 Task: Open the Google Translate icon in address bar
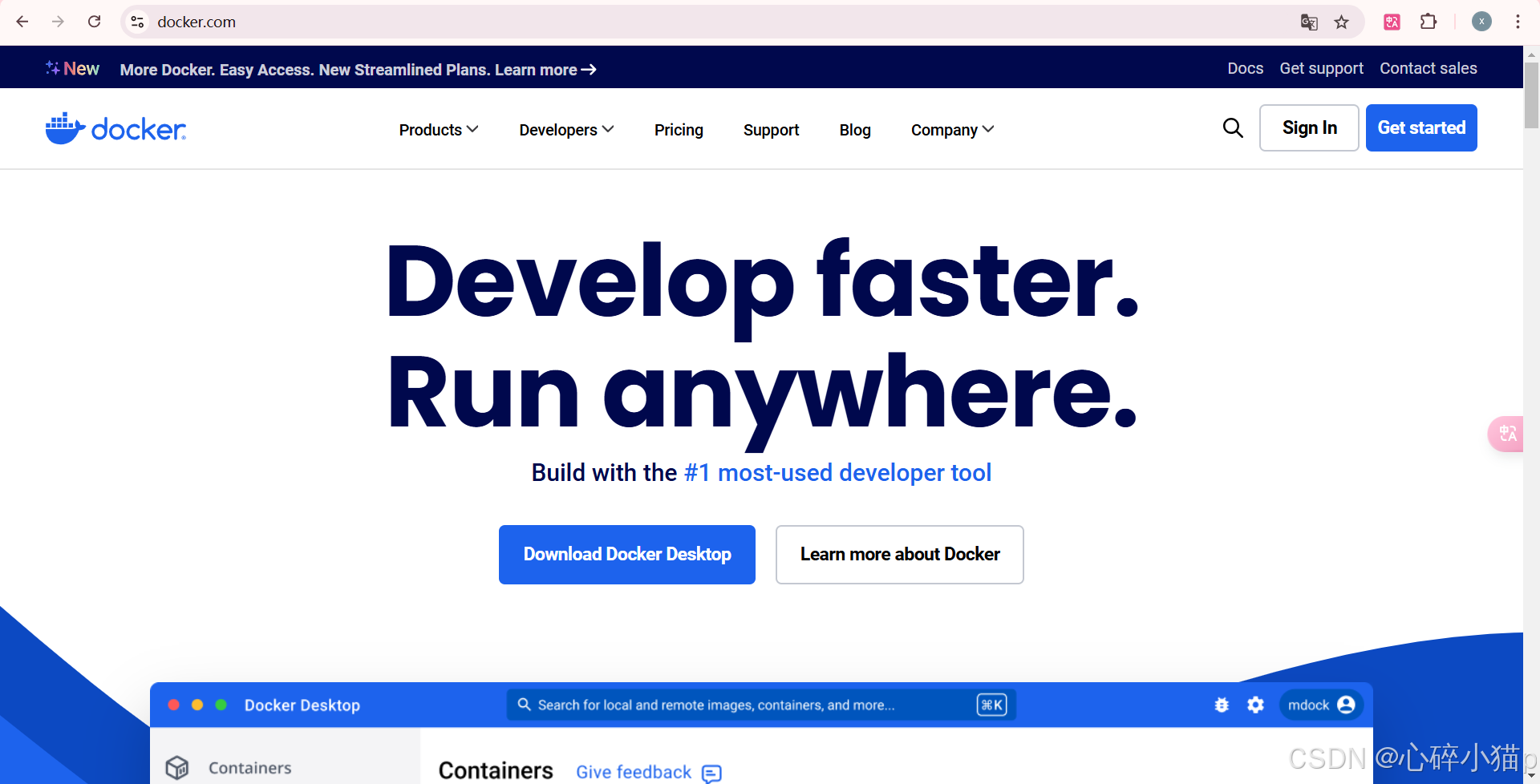pos(1309,22)
